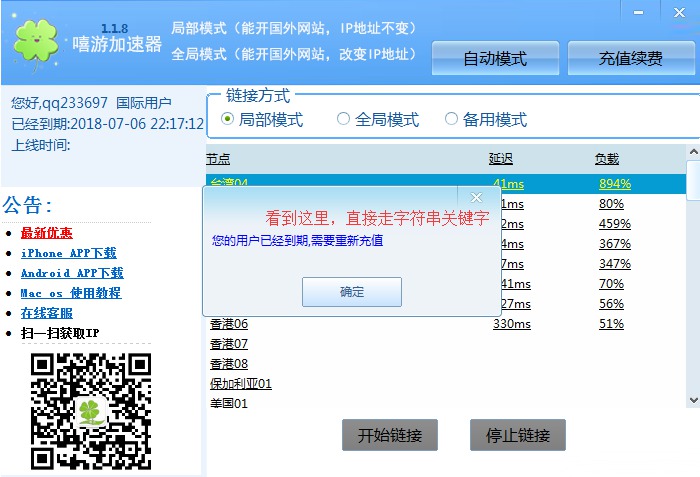
Task: Click 停止链接 to stop connection
Action: [518, 435]
